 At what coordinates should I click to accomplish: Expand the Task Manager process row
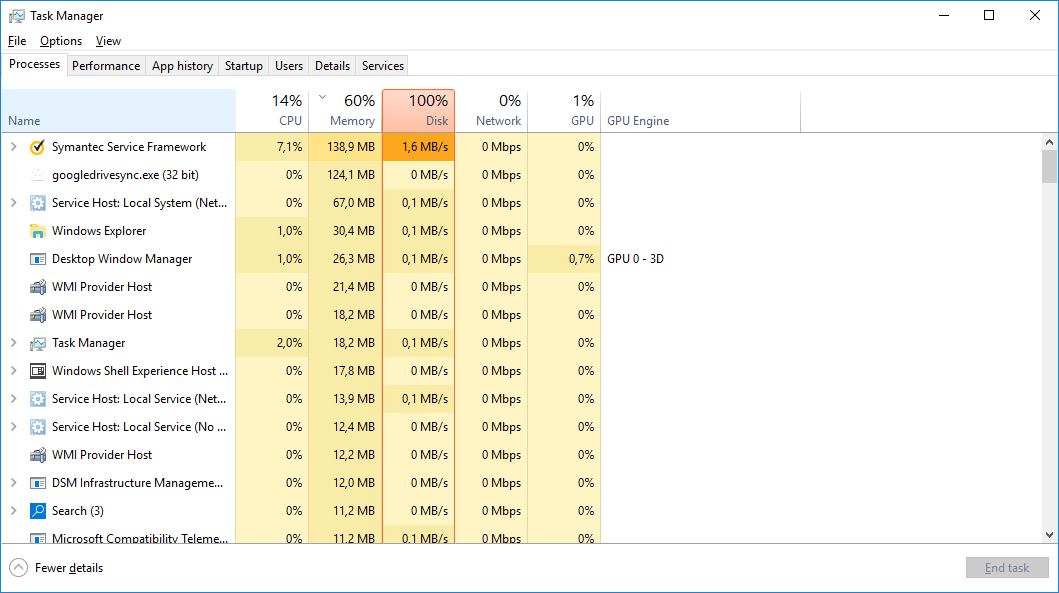coord(13,343)
